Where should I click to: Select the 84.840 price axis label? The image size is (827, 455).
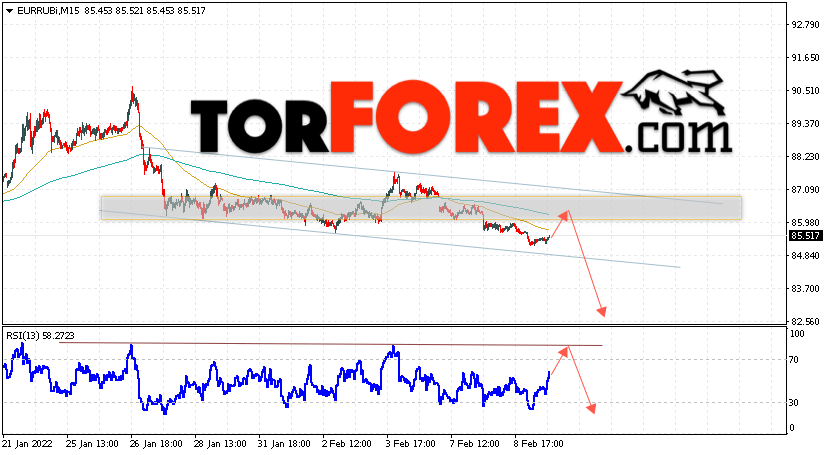805,256
